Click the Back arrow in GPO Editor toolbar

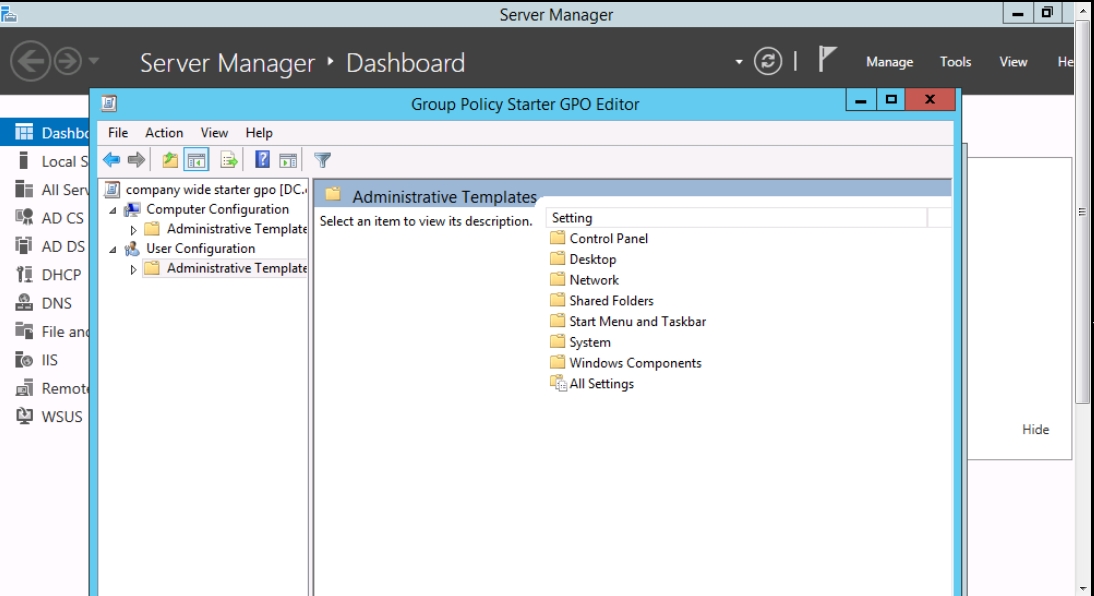tap(112, 160)
